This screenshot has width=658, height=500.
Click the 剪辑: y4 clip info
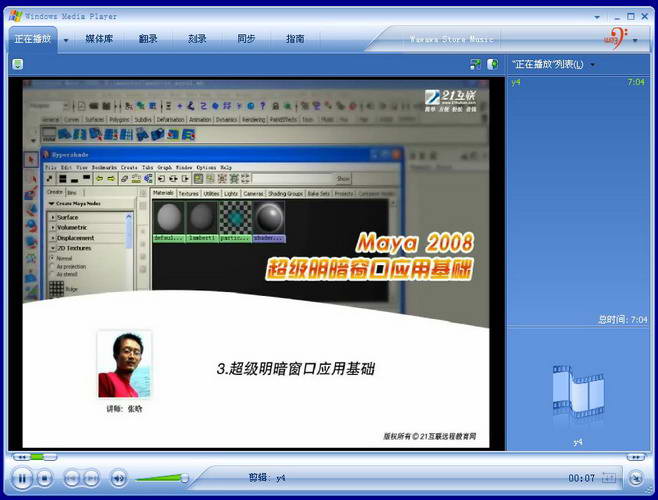click(267, 477)
